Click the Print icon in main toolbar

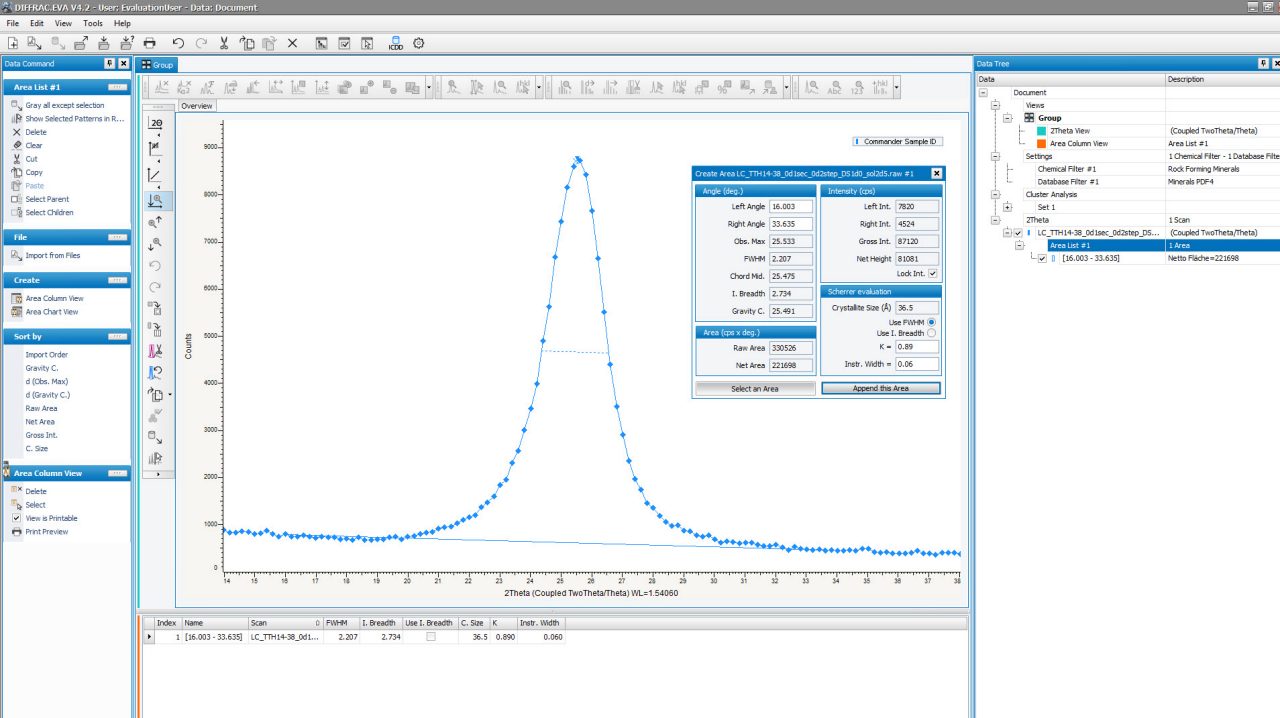click(x=150, y=43)
